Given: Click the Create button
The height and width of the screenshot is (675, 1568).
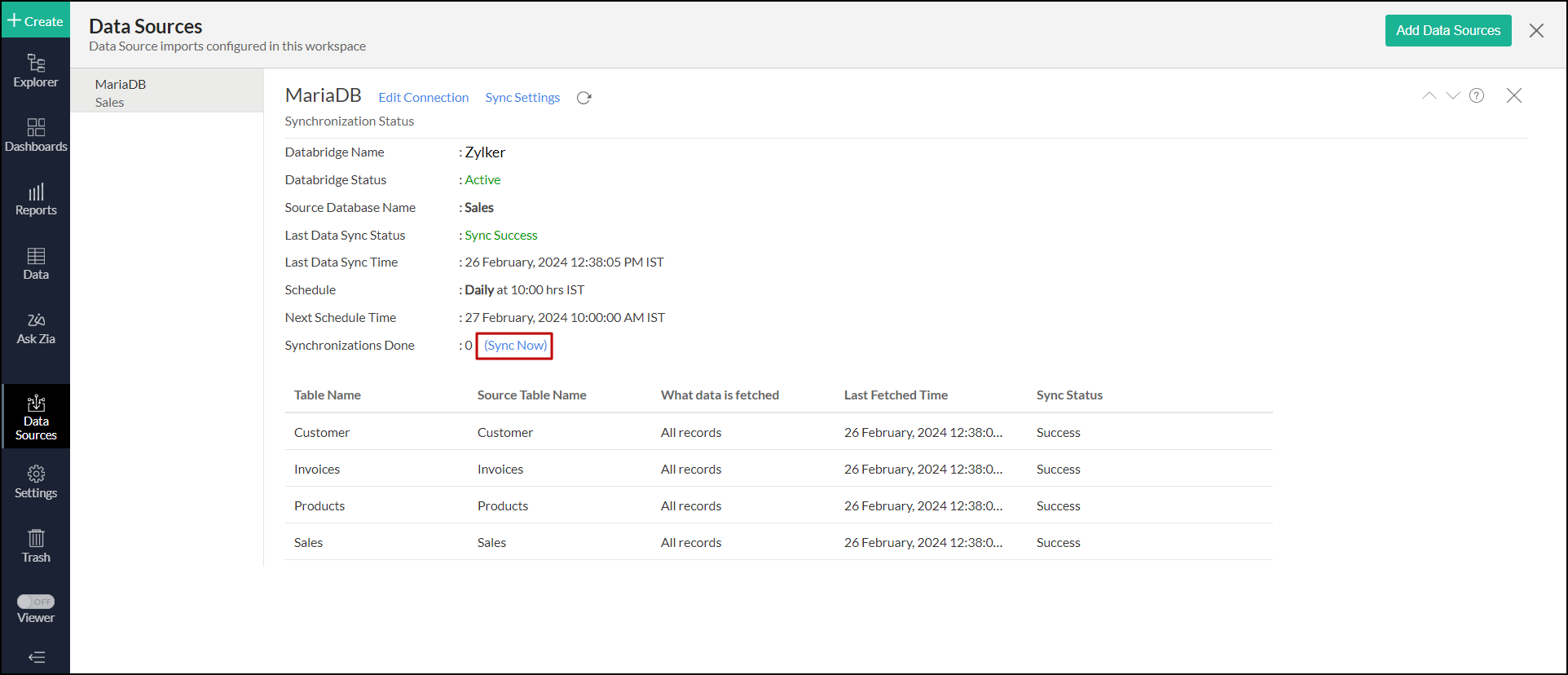Looking at the screenshot, I should click(x=36, y=21).
